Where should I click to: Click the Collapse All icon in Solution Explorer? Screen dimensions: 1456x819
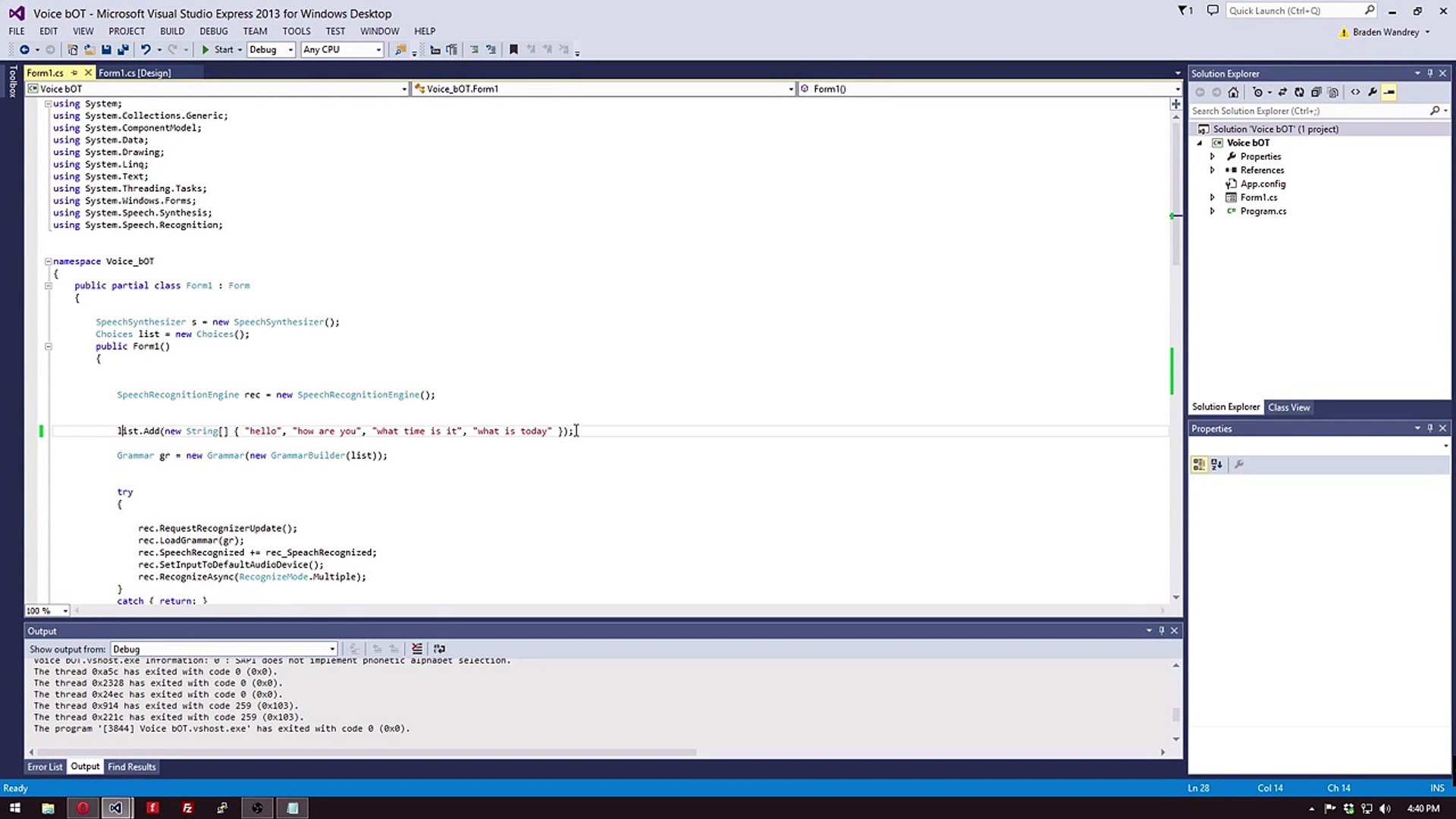[1316, 93]
